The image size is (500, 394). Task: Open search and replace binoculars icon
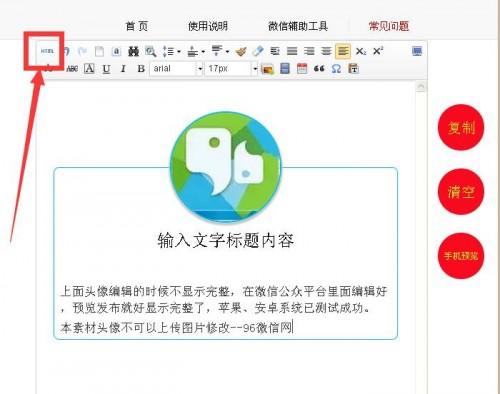coord(133,51)
